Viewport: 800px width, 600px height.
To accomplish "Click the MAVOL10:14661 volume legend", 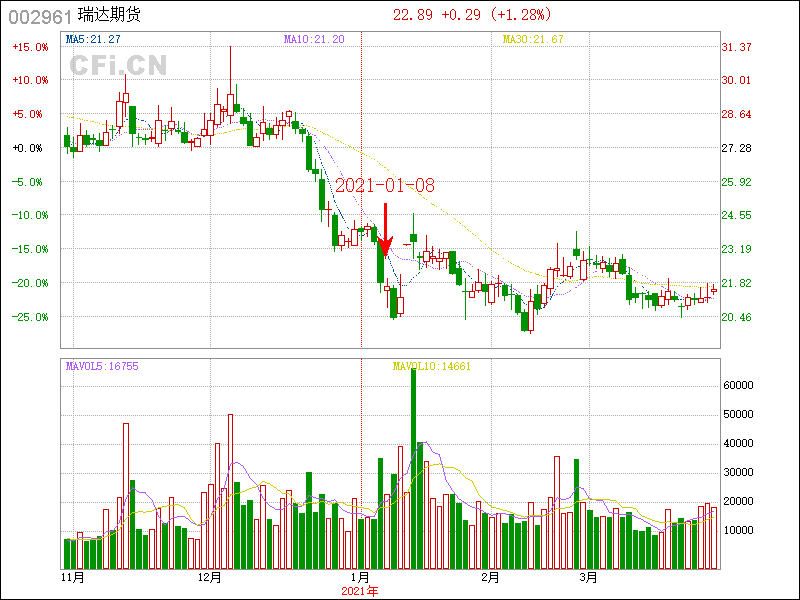I will tap(431, 366).
